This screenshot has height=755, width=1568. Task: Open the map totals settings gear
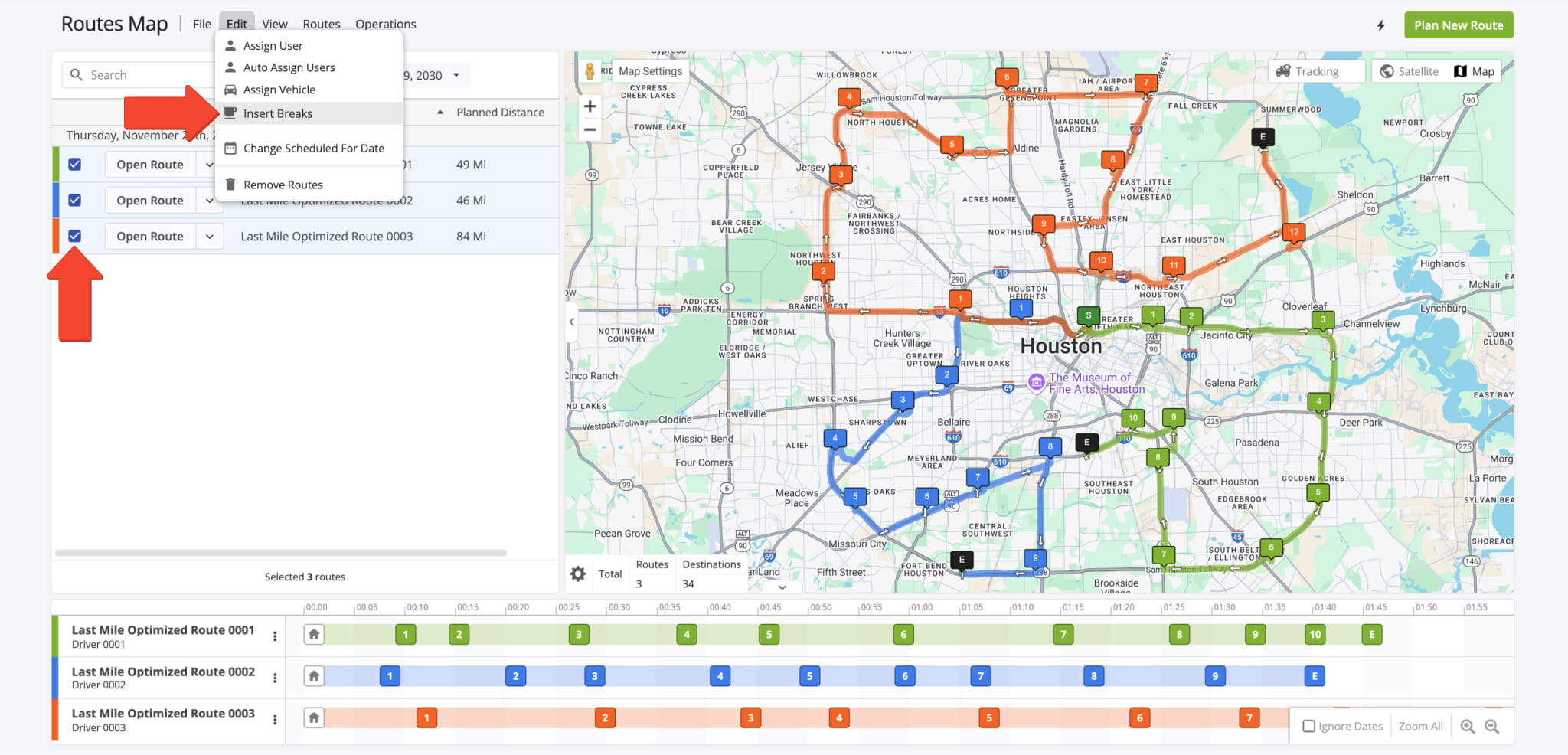[x=578, y=574]
